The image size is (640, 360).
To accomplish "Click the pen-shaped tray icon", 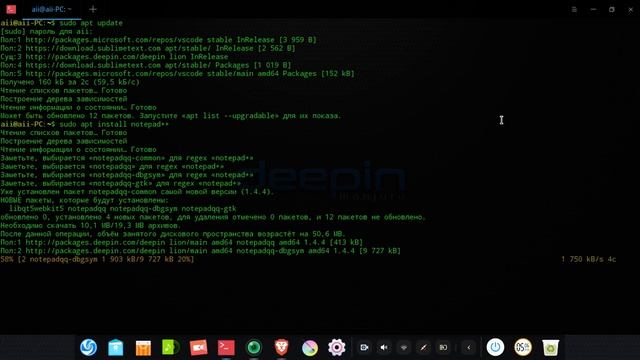I will 424,347.
